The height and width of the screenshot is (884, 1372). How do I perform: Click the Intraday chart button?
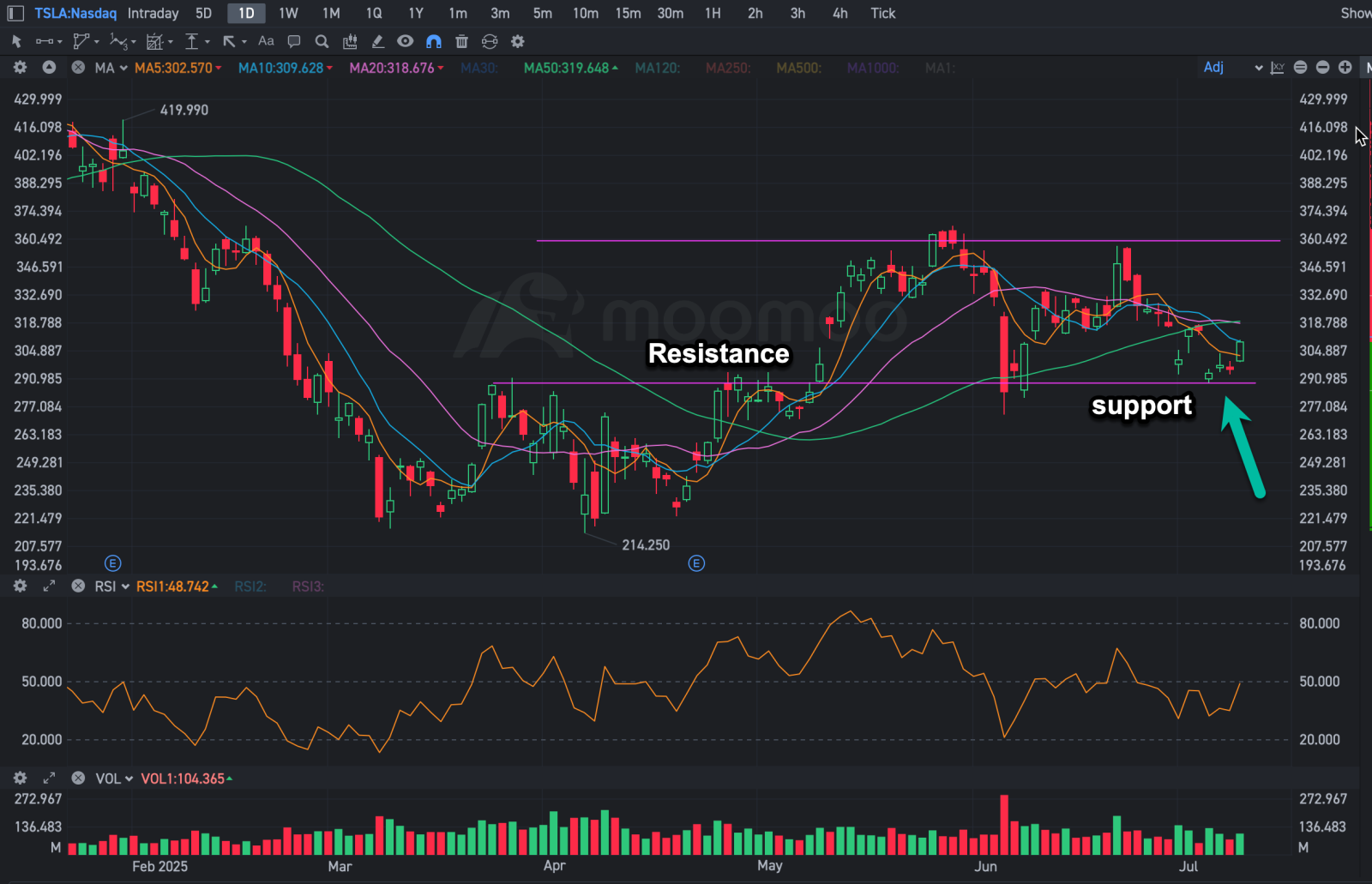tap(153, 13)
